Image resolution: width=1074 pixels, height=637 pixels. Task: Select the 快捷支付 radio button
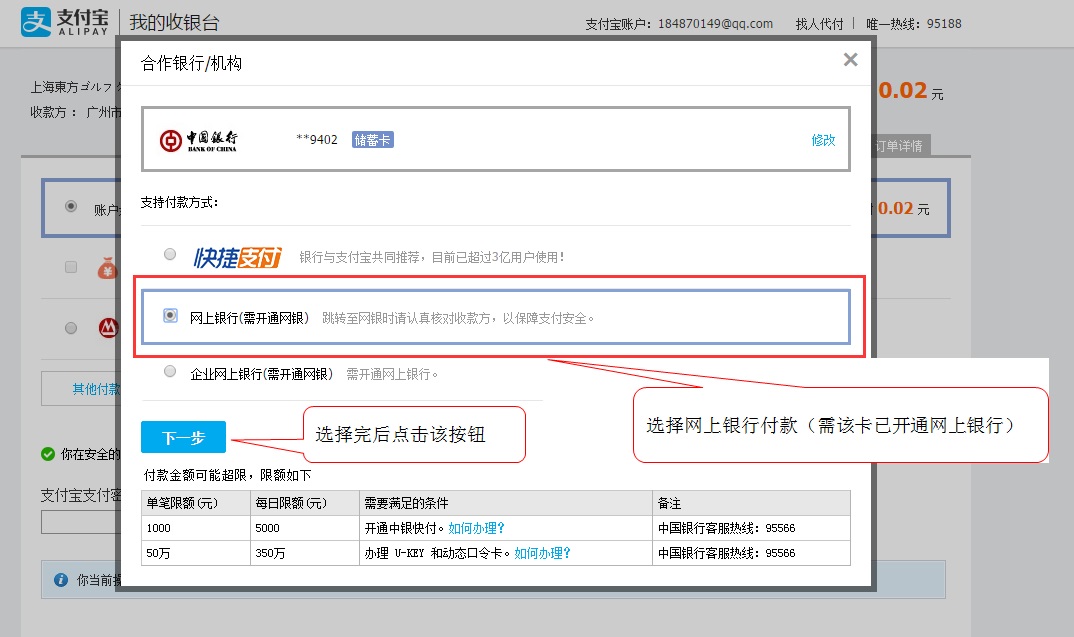click(170, 254)
